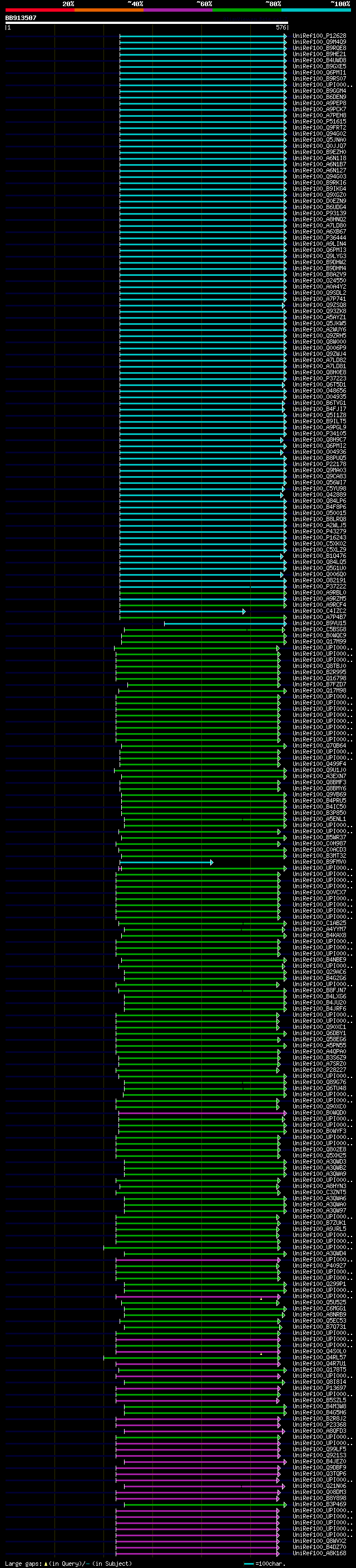The image size is (356, 1568).
Task: Click the =100char. scale legend
Action: [x=265, y=1564]
